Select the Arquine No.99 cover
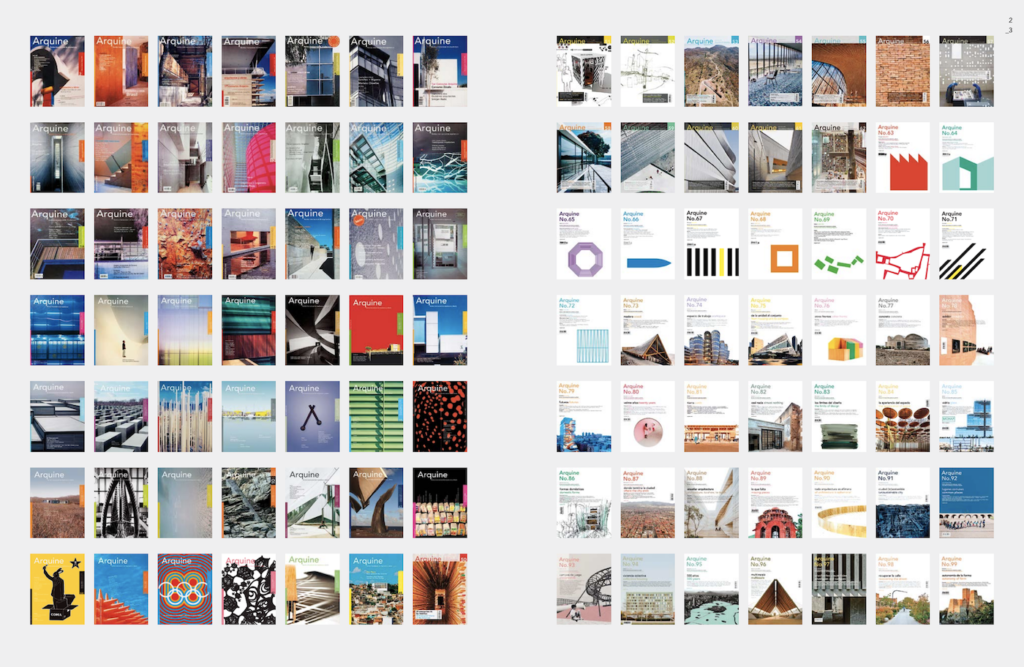The image size is (1024, 667). pos(967,589)
